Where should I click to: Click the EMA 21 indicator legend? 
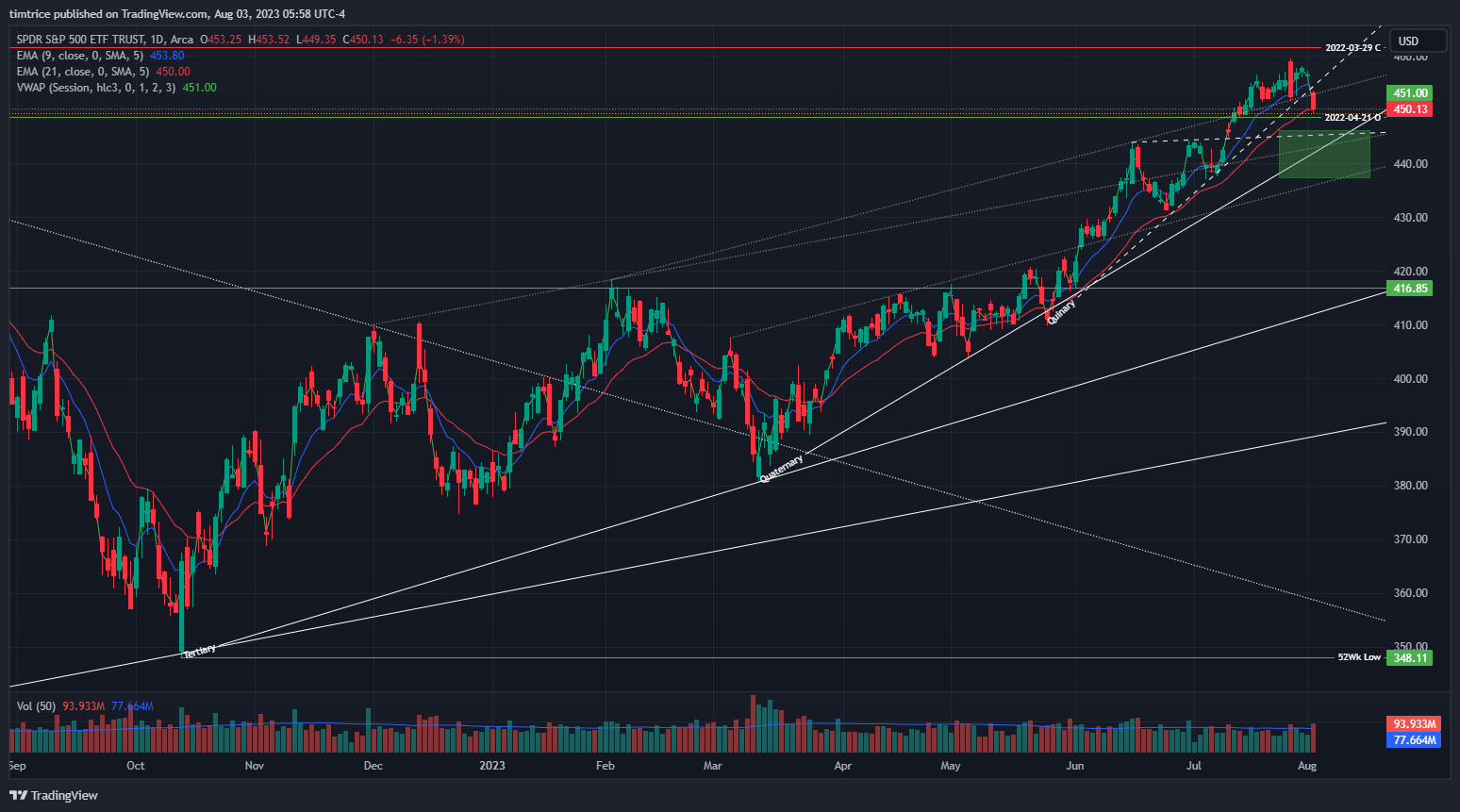83,72
